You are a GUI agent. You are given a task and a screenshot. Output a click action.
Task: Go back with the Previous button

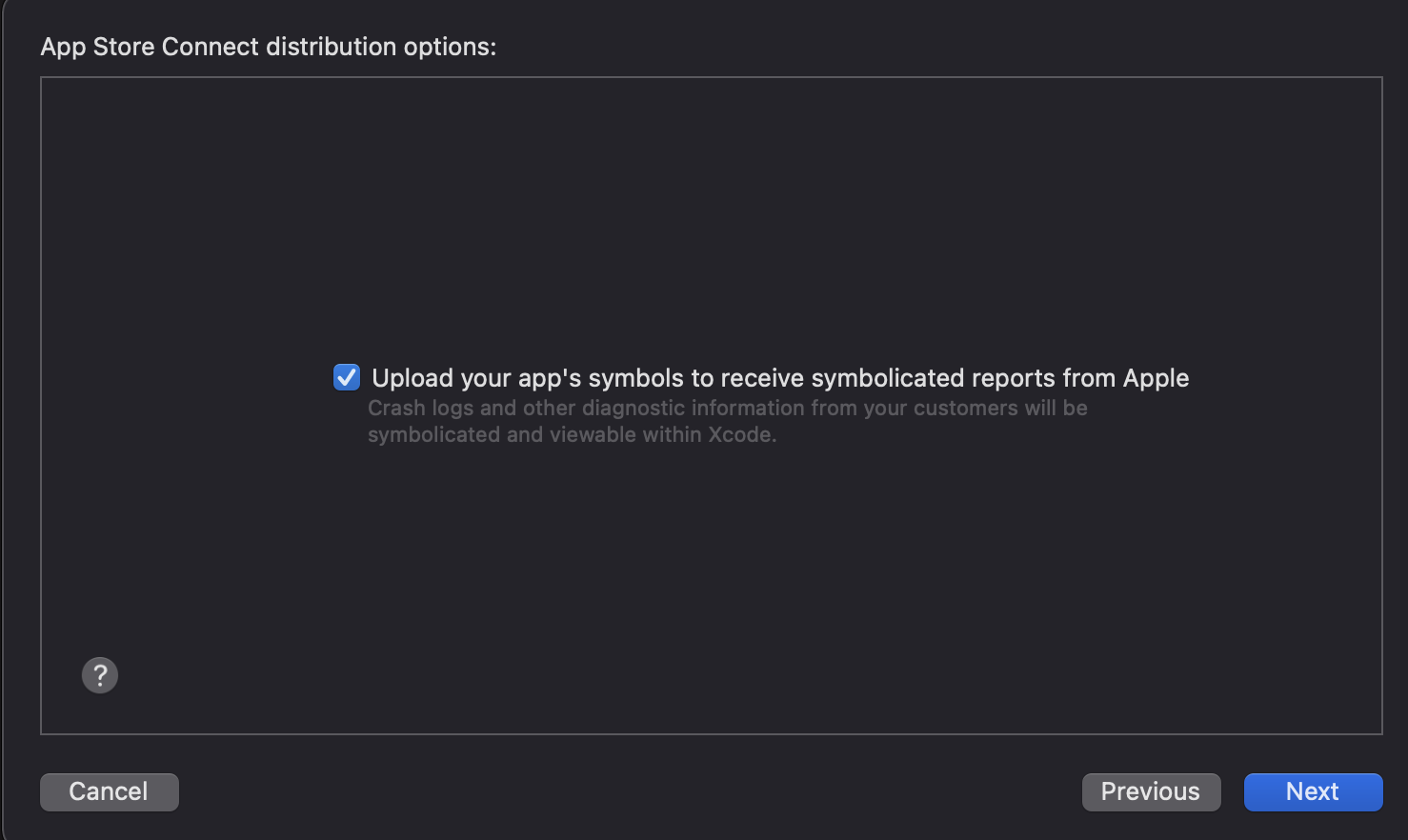pyautogui.click(x=1150, y=791)
